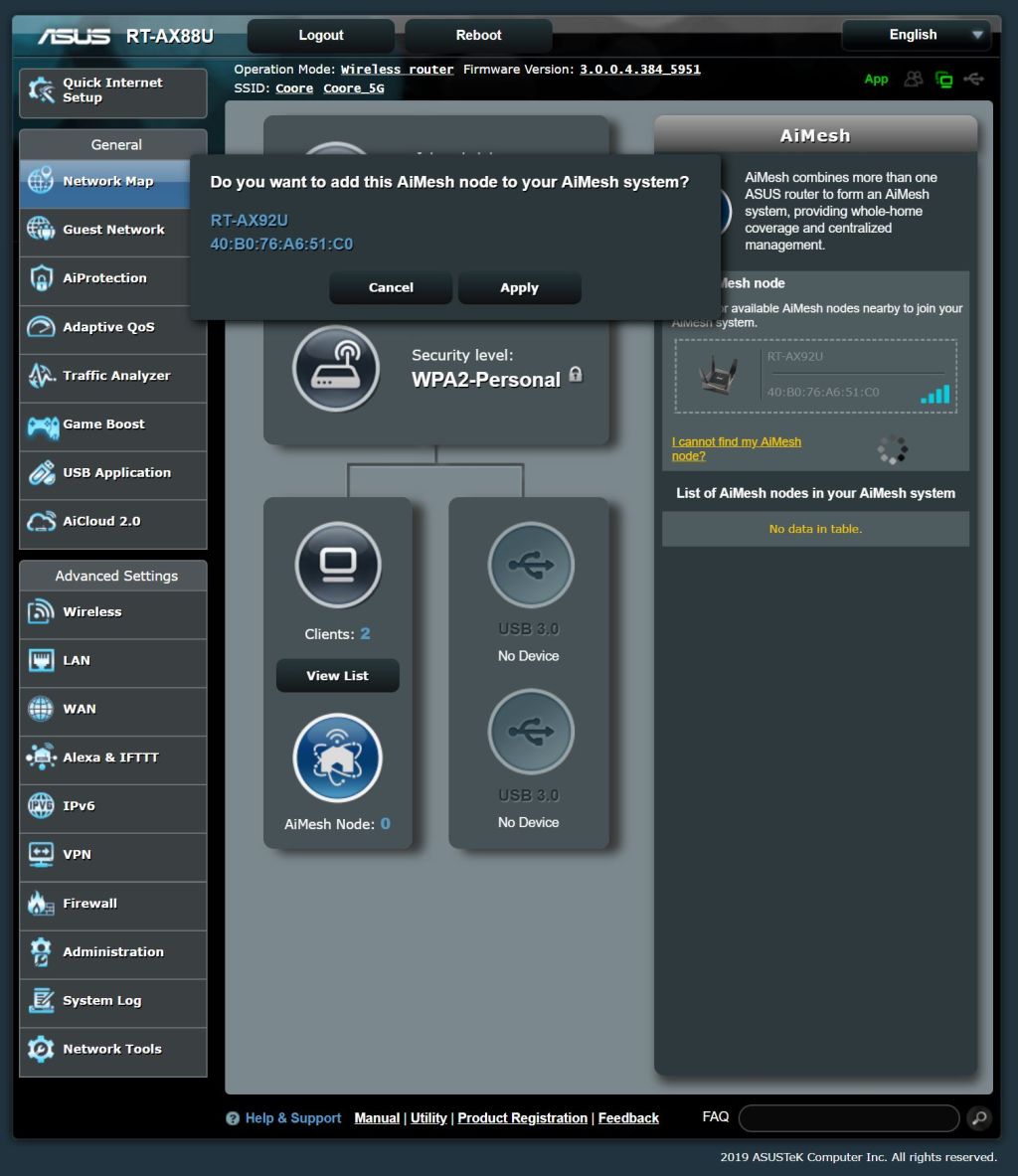The width and height of the screenshot is (1018, 1176).
Task: Click the Coore_5G SSID link
Action: [x=353, y=88]
